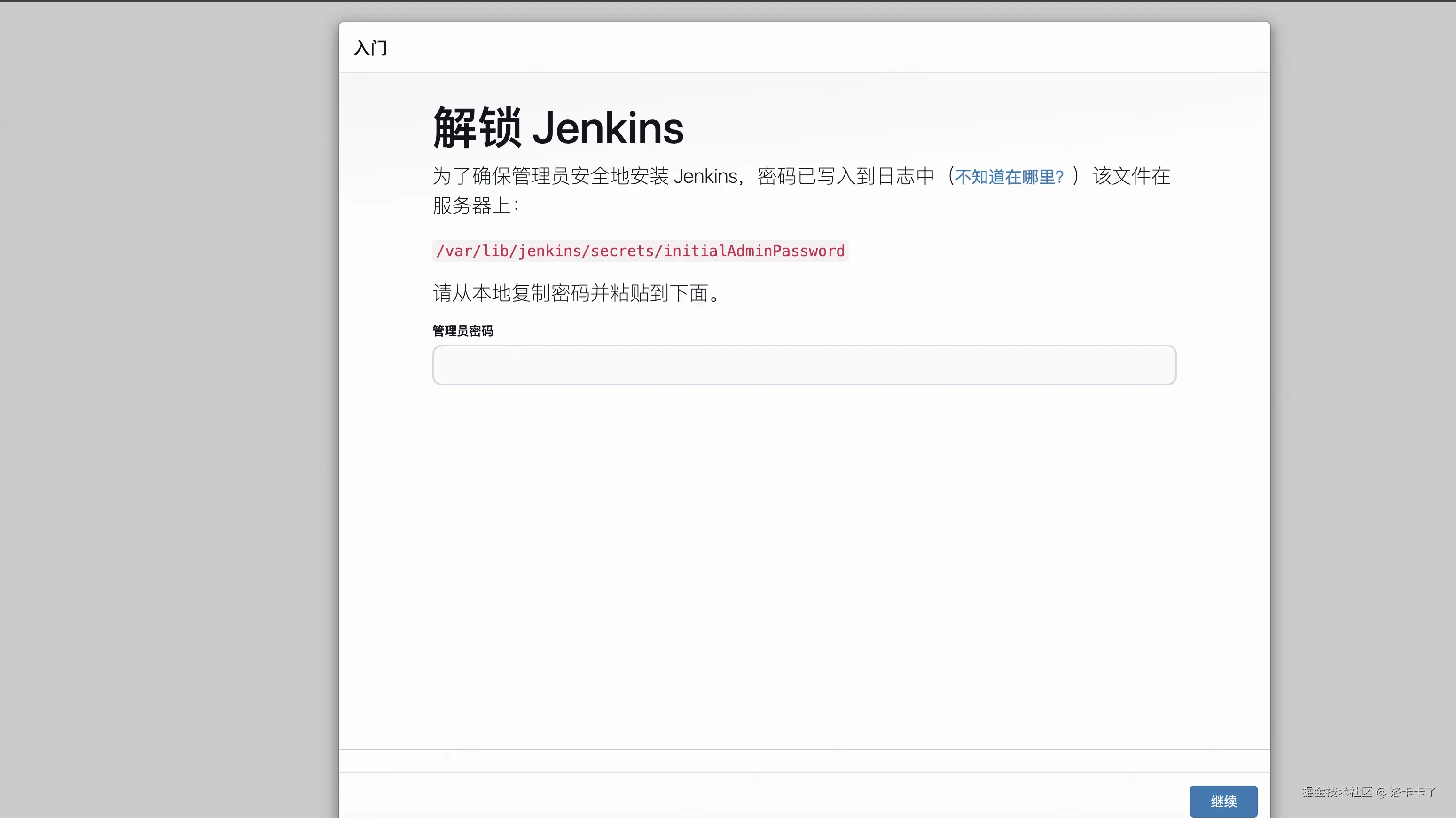
Task: Click the gray backdrop left of the dialog
Action: tap(170, 407)
